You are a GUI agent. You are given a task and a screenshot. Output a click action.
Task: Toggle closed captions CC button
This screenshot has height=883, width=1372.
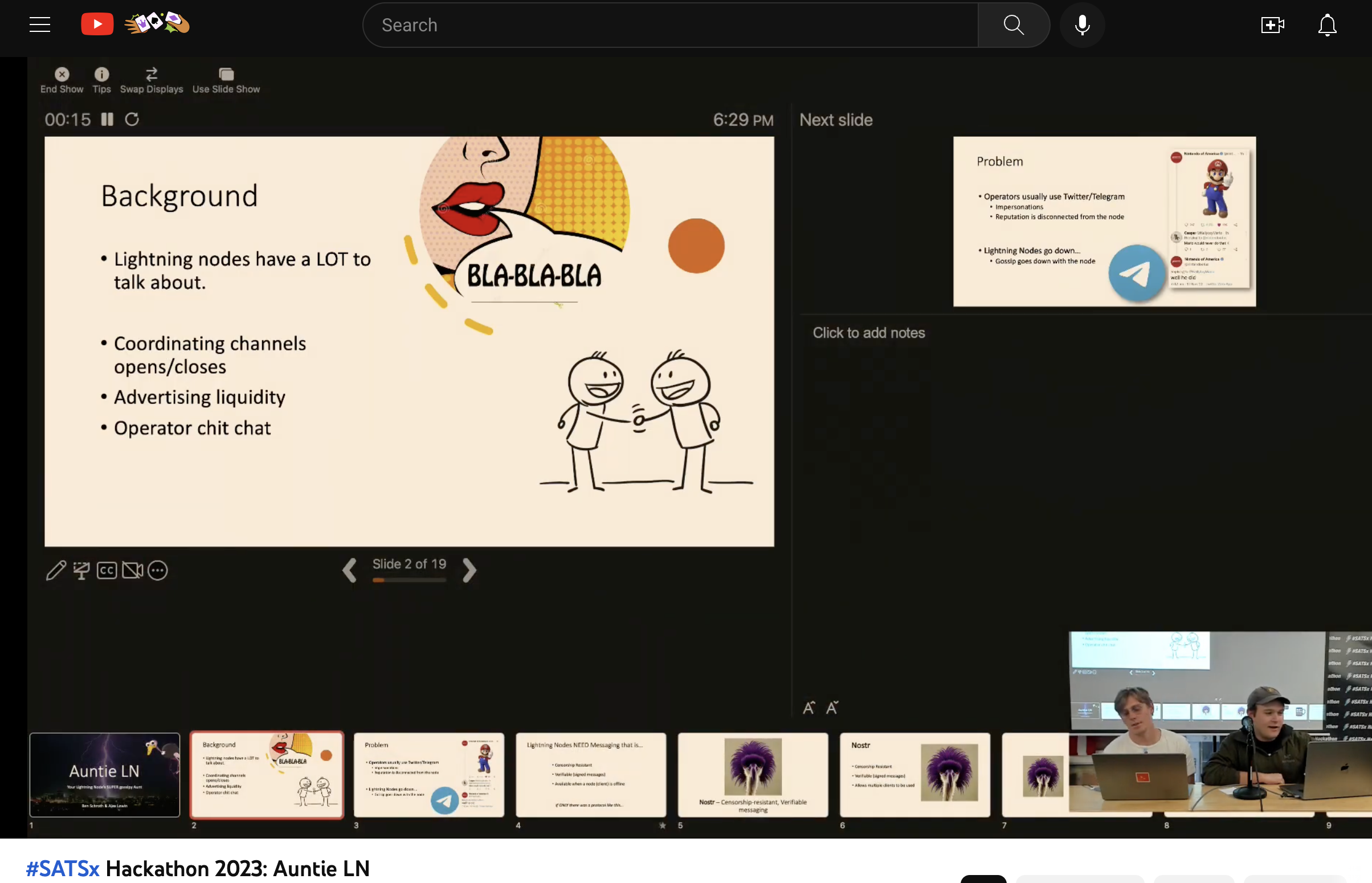tap(107, 570)
